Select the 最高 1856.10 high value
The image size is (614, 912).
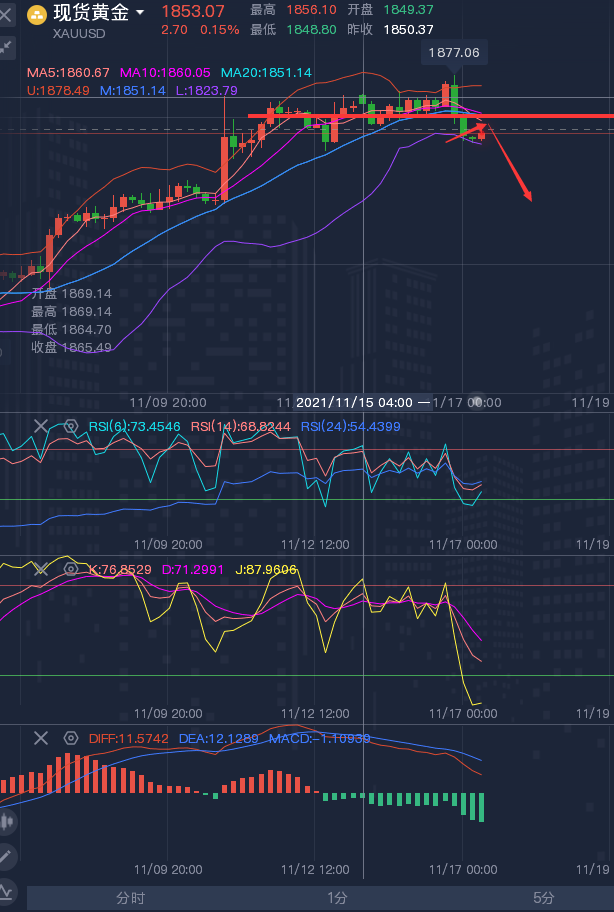pos(294,10)
